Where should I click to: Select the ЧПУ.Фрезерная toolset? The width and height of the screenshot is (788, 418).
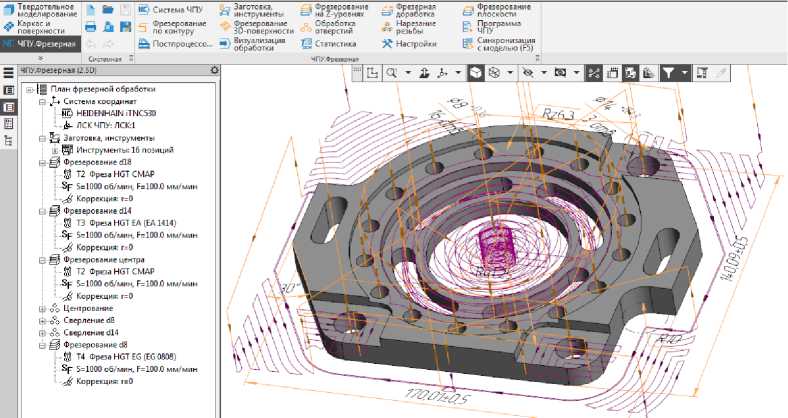coord(40,44)
